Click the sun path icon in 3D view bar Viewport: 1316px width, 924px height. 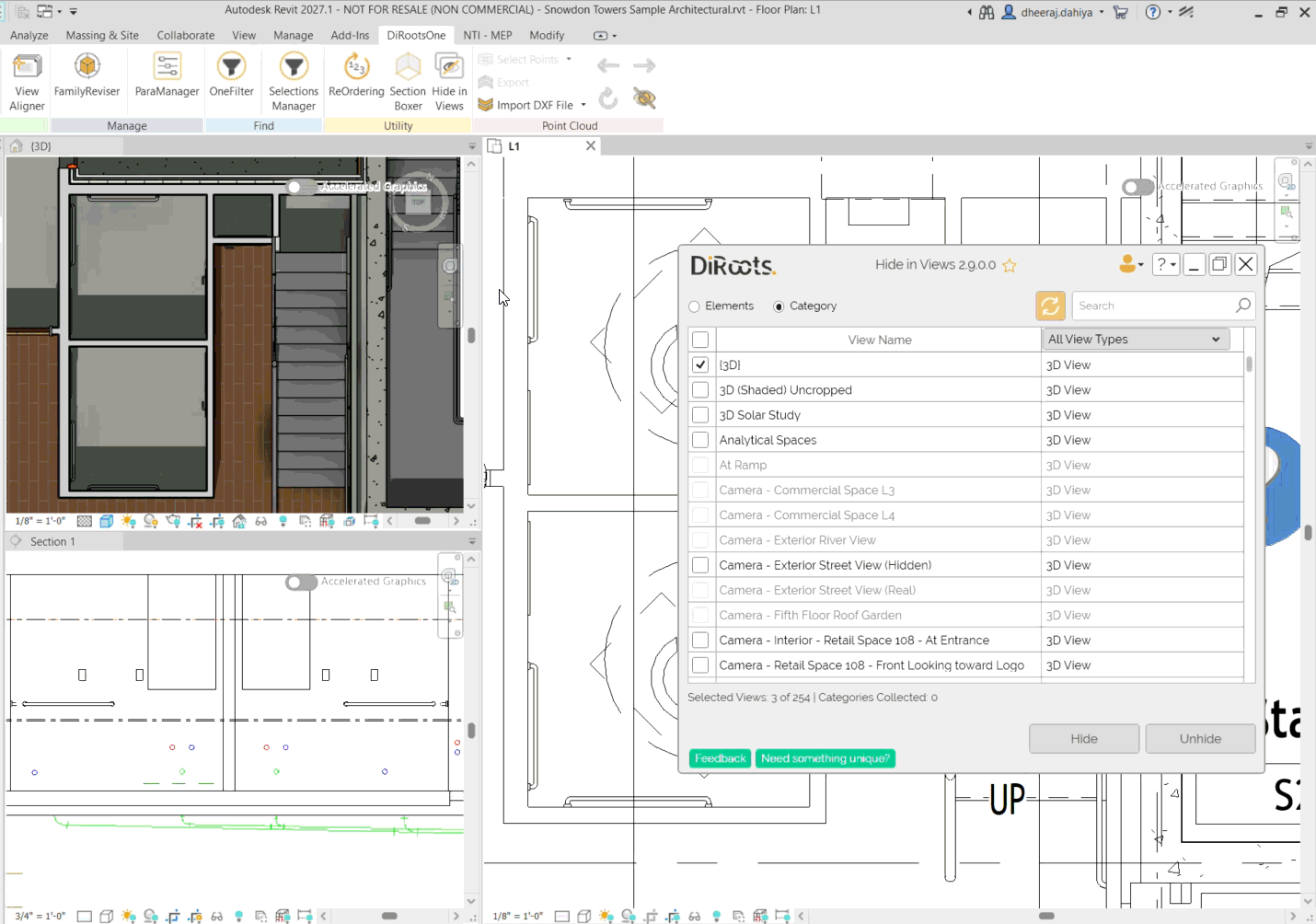point(128,521)
